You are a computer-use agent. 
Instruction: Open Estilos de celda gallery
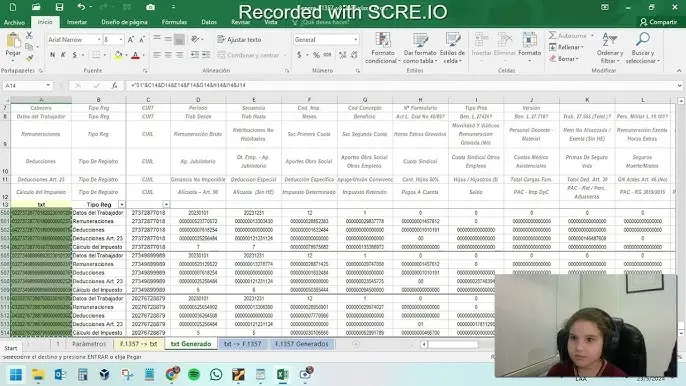pyautogui.click(x=452, y=48)
